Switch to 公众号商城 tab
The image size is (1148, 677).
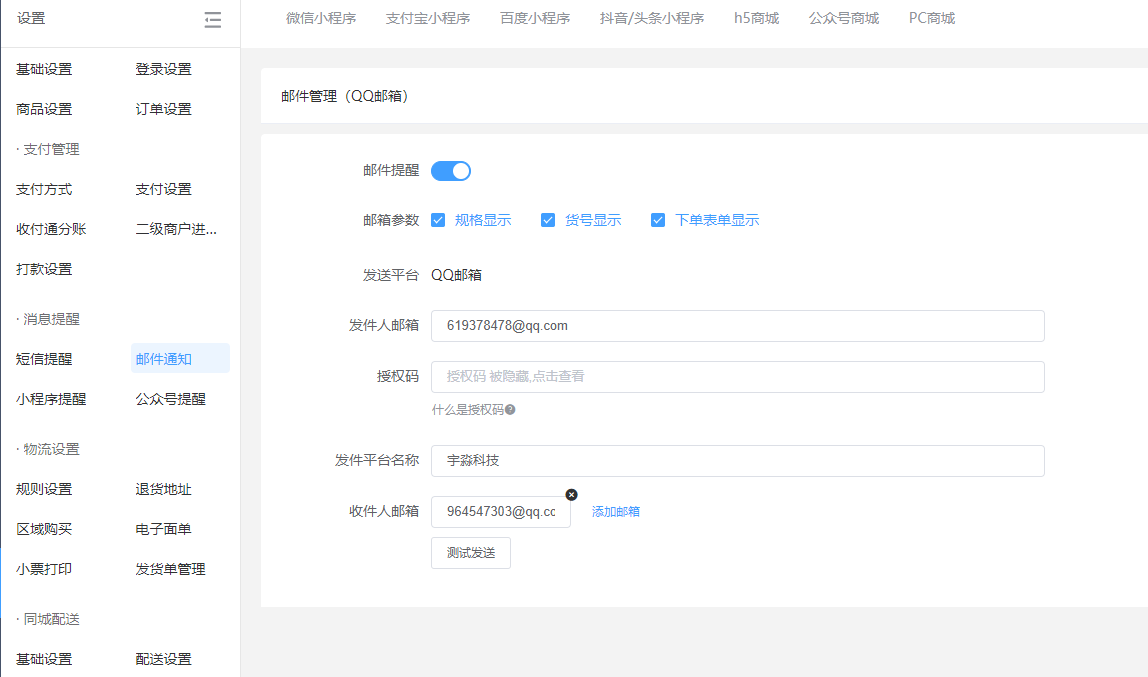843,18
